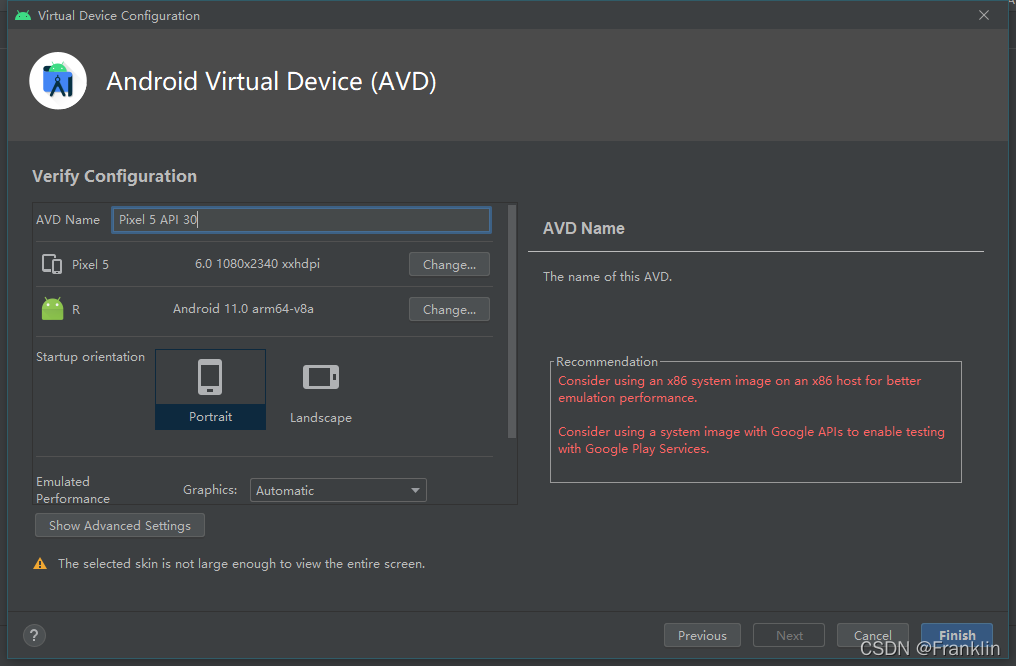Screen dimensions: 1016x666
Task: Close the Virtual Device Configuration dialog
Action: click(984, 15)
